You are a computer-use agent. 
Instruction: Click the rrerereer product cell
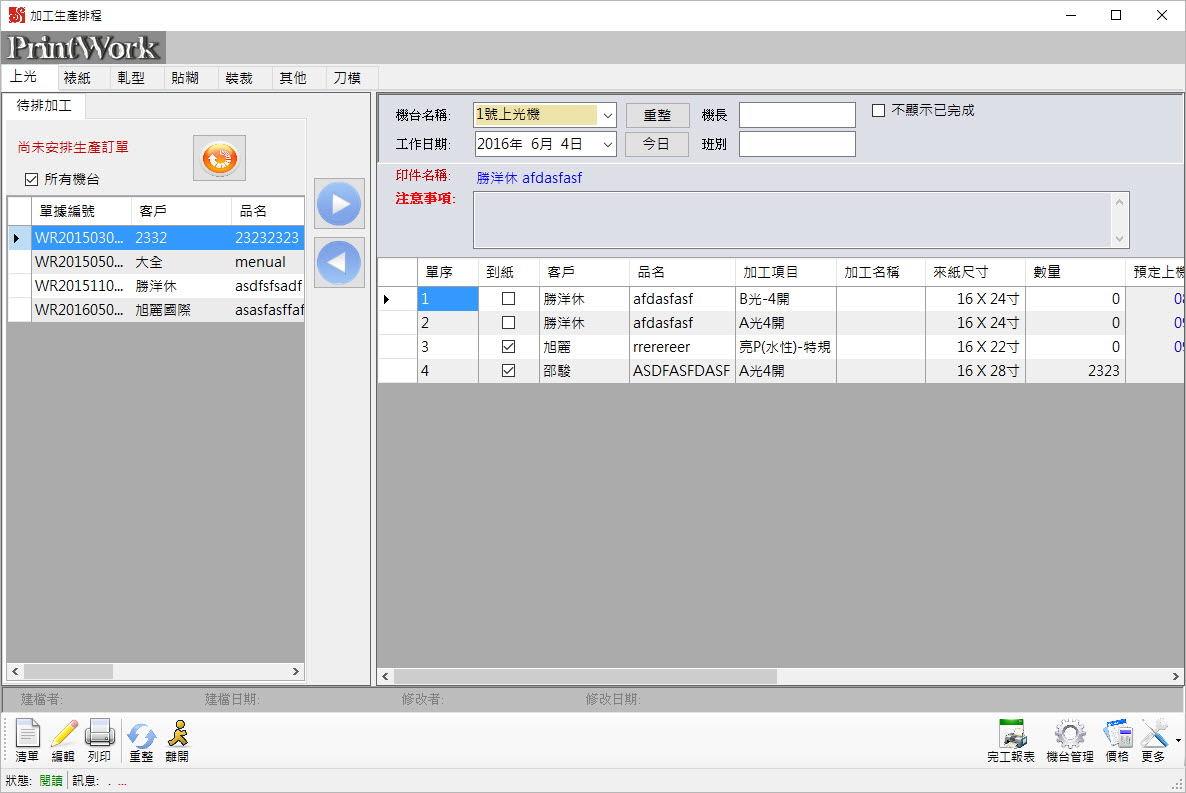tap(681, 347)
